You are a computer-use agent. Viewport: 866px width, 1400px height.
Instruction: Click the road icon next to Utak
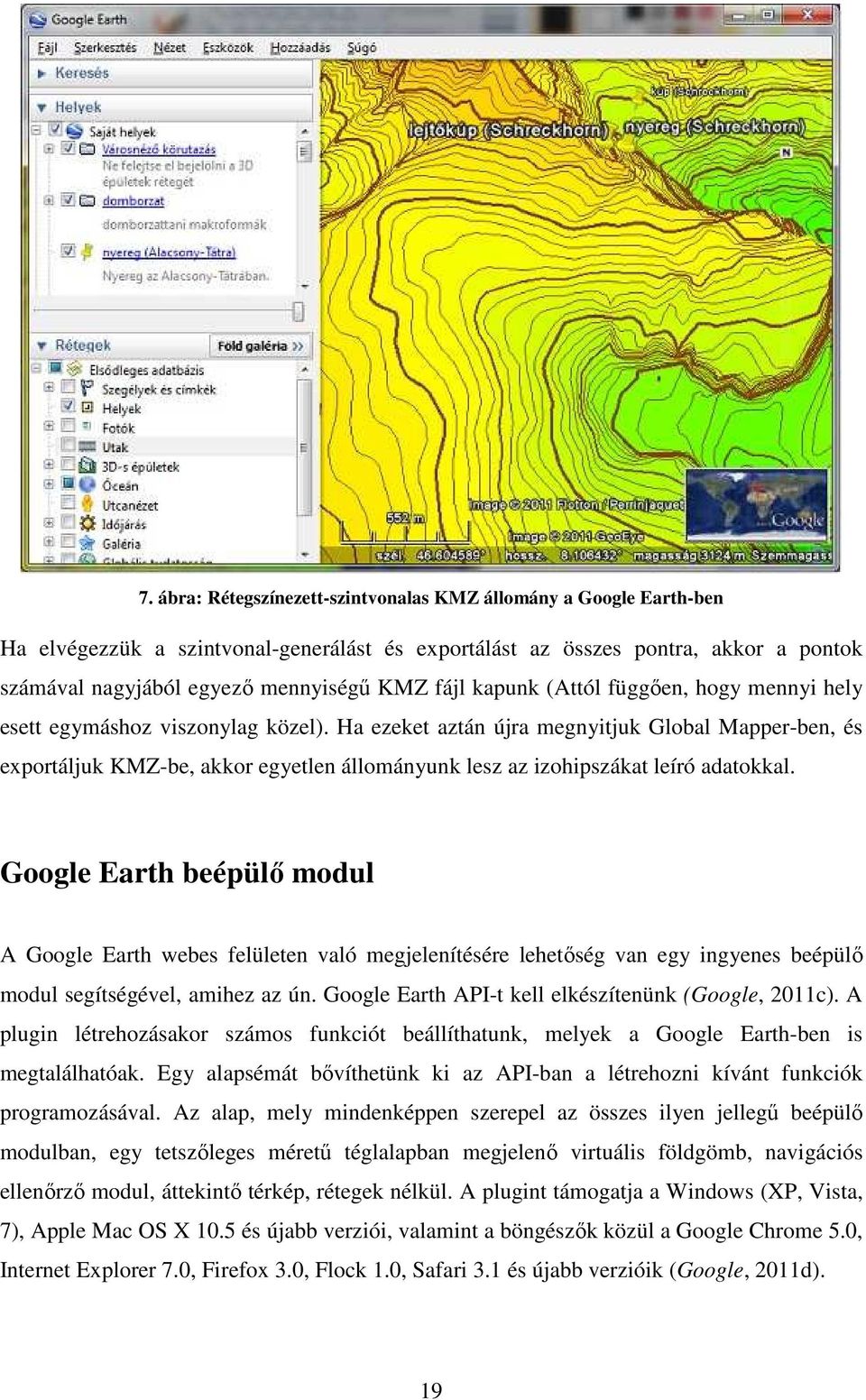pyautogui.click(x=88, y=447)
